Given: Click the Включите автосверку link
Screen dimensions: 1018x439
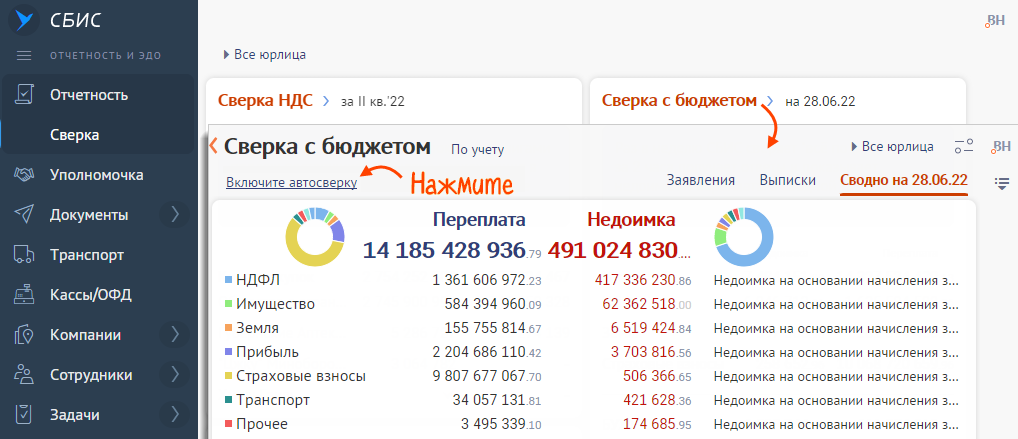Looking at the screenshot, I should (x=291, y=182).
